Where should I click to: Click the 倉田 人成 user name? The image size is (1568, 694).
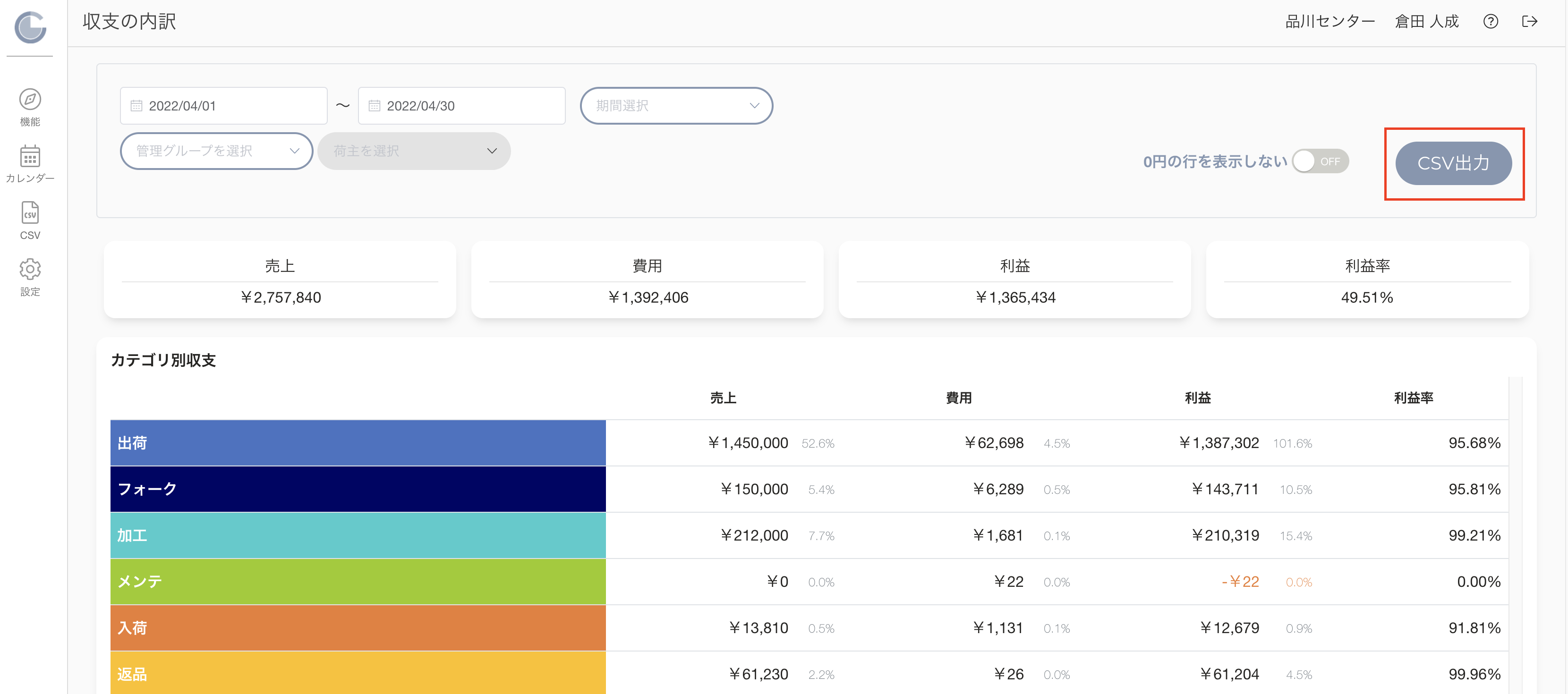click(1426, 22)
